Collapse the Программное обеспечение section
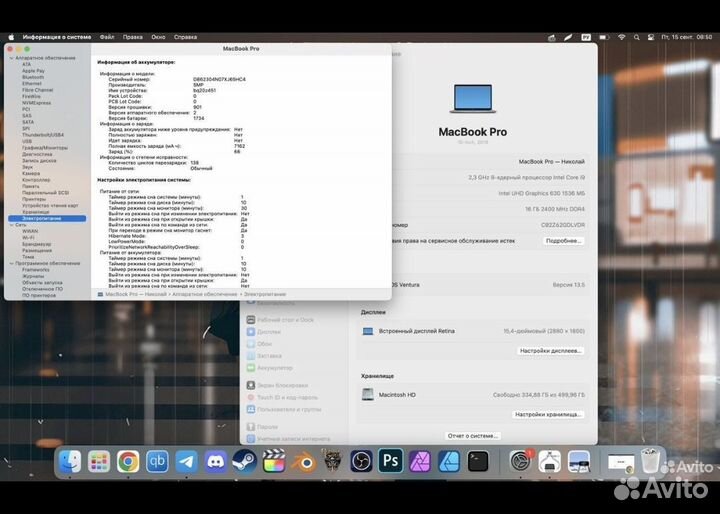Image resolution: width=720 pixels, height=514 pixels. (x=11, y=264)
